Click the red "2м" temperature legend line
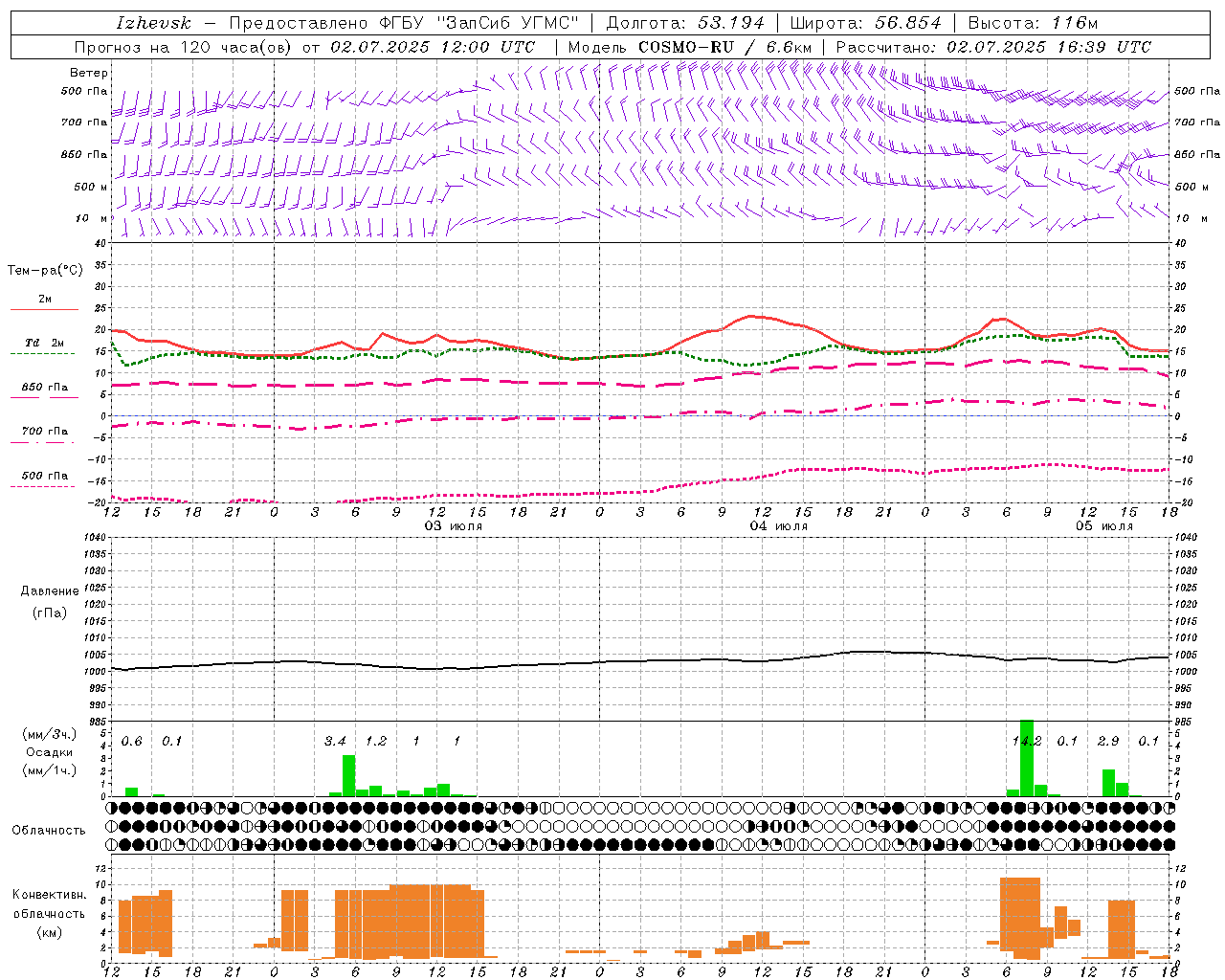The width and height of the screenshot is (1225, 980). click(44, 309)
